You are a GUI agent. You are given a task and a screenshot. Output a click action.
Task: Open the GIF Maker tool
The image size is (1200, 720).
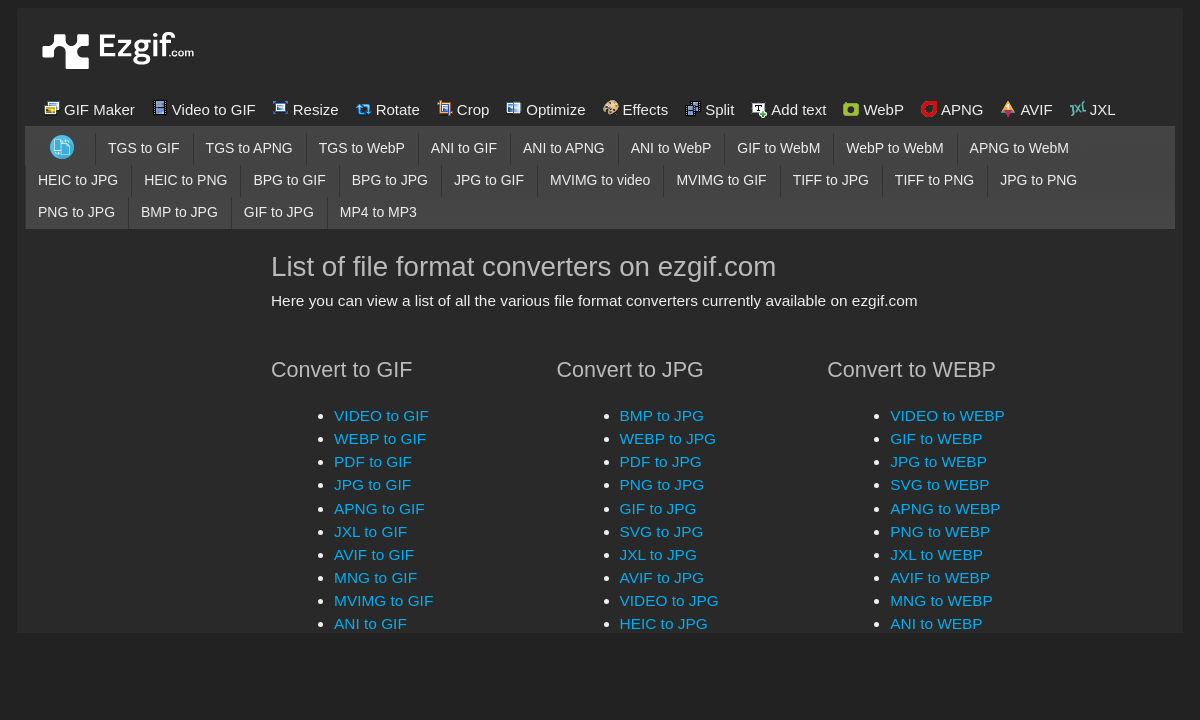89,109
